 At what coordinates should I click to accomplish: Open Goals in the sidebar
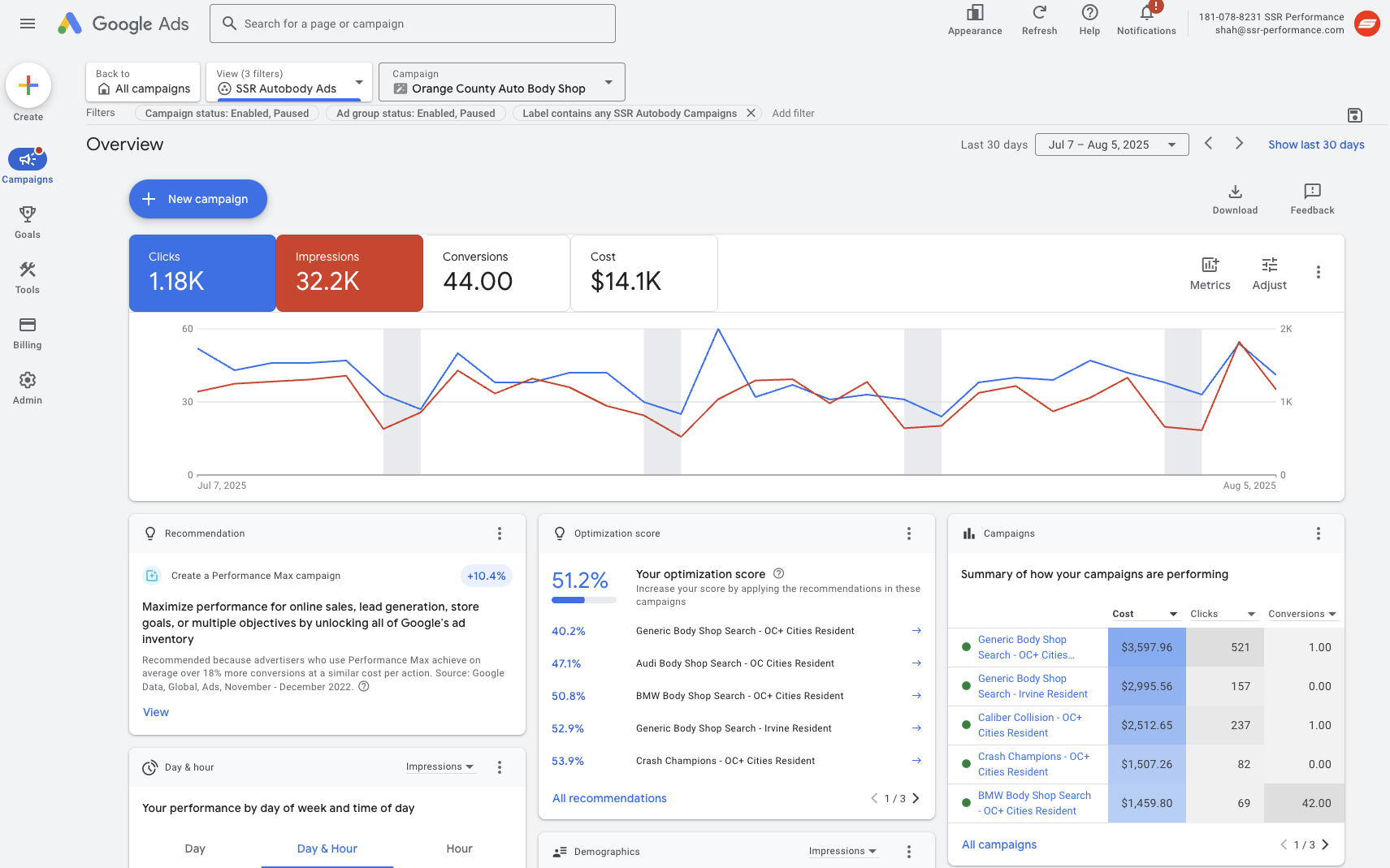[x=28, y=222]
